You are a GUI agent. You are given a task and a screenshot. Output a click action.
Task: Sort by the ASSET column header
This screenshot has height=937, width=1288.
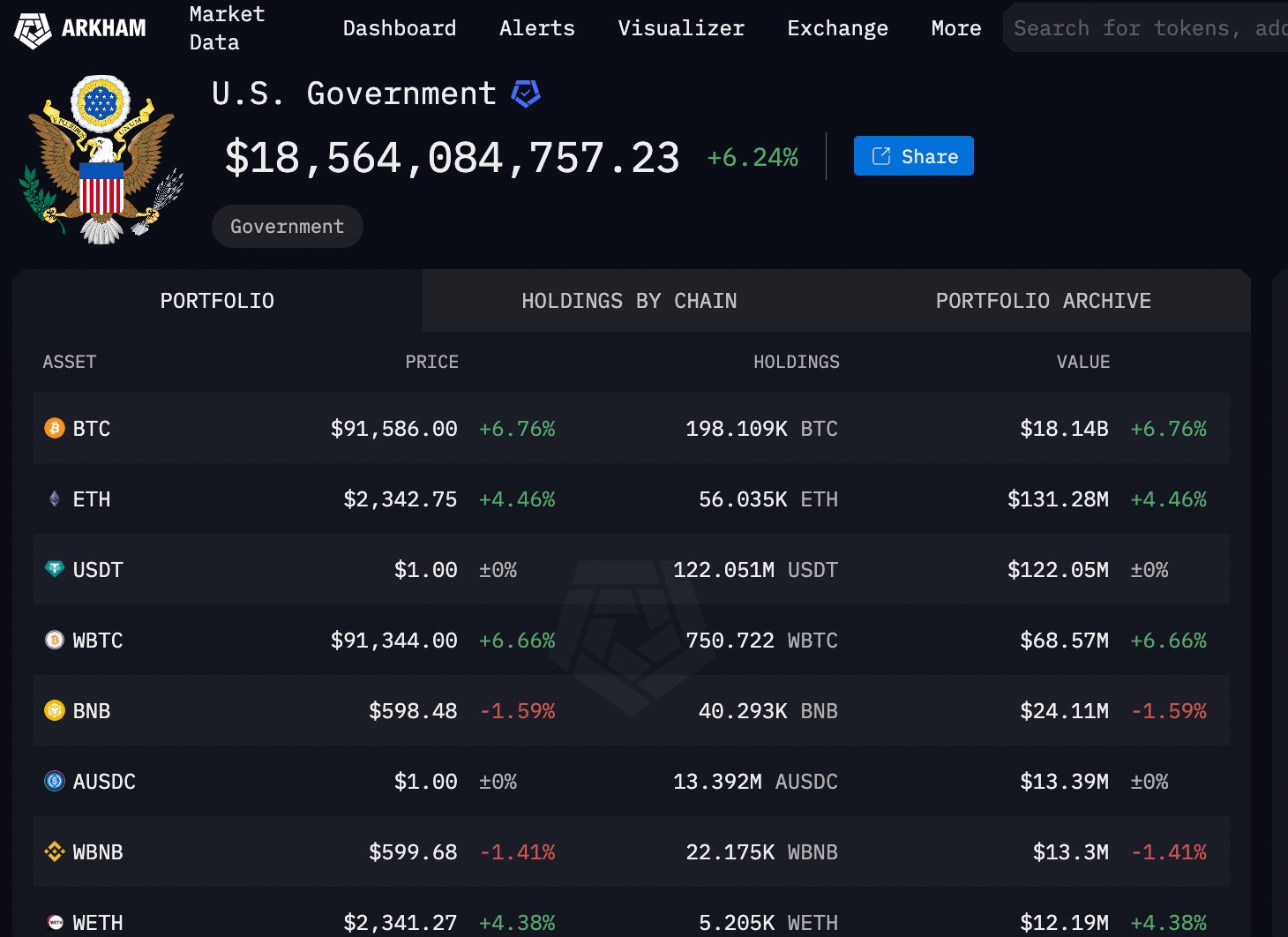coord(70,362)
